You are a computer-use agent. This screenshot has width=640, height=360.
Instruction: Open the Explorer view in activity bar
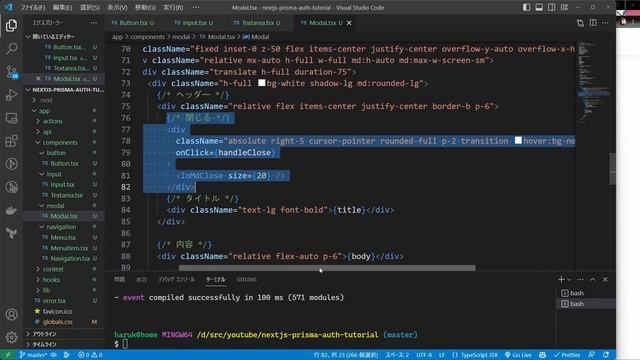tap(11, 26)
